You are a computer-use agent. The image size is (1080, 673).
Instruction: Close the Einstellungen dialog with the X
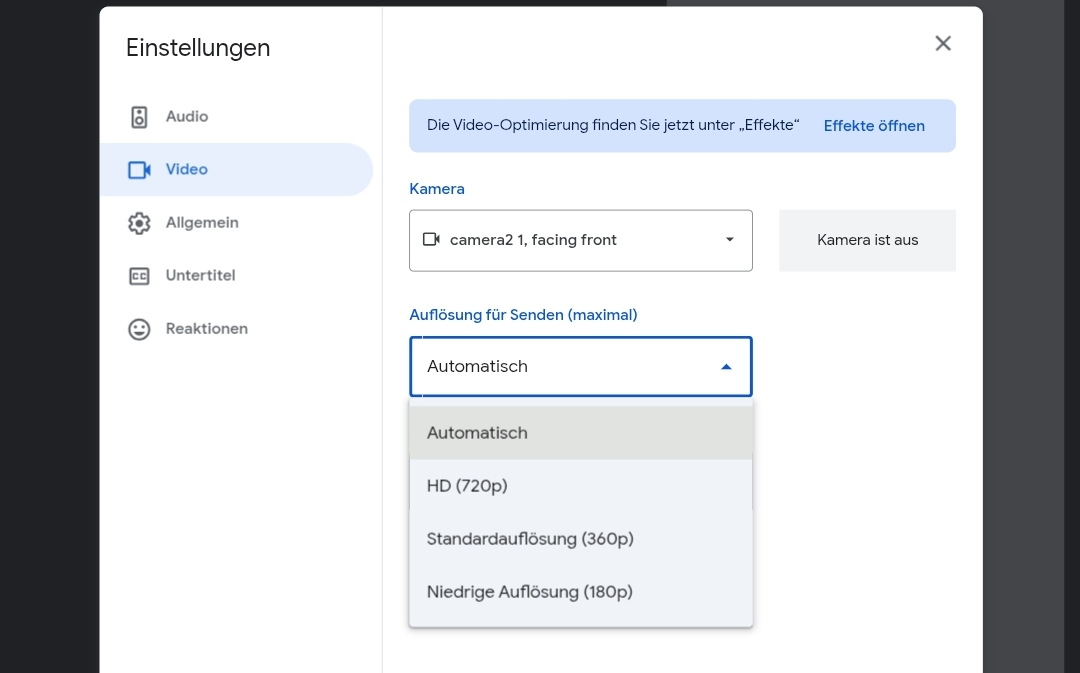click(943, 43)
